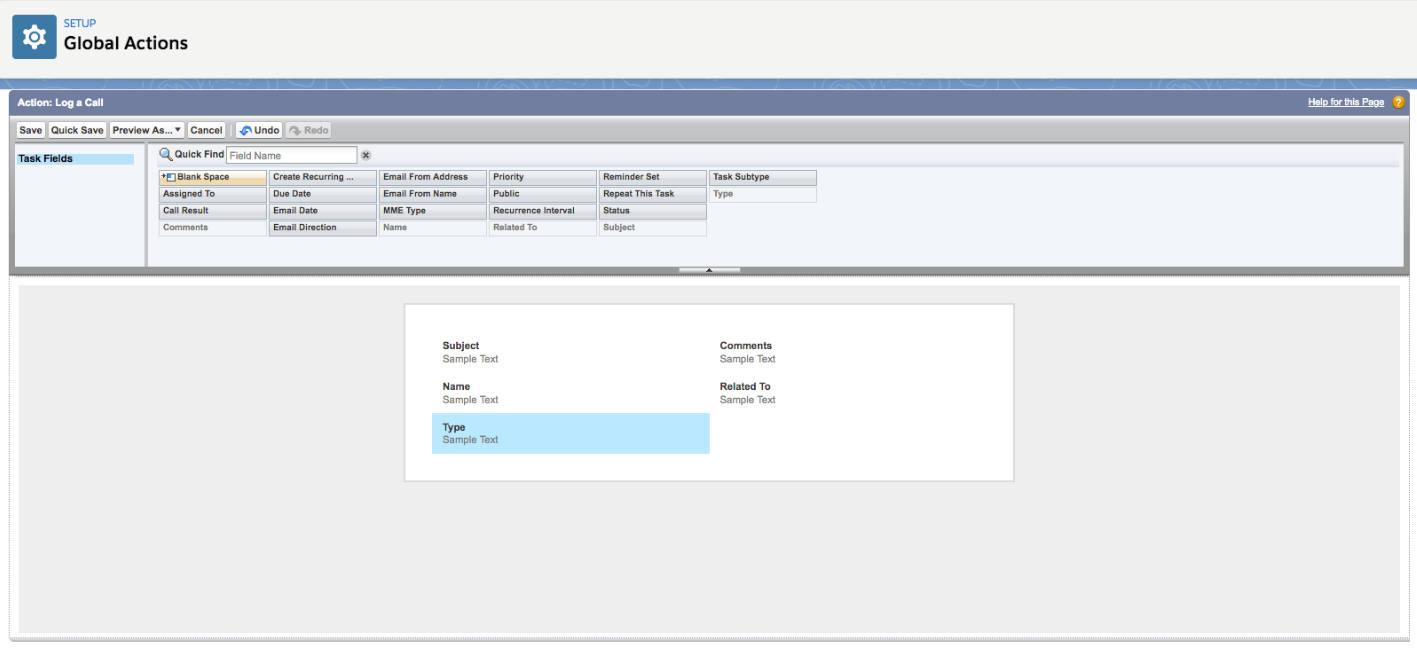Select the Type field in the layout
The width and height of the screenshot is (1417, 649).
570,433
